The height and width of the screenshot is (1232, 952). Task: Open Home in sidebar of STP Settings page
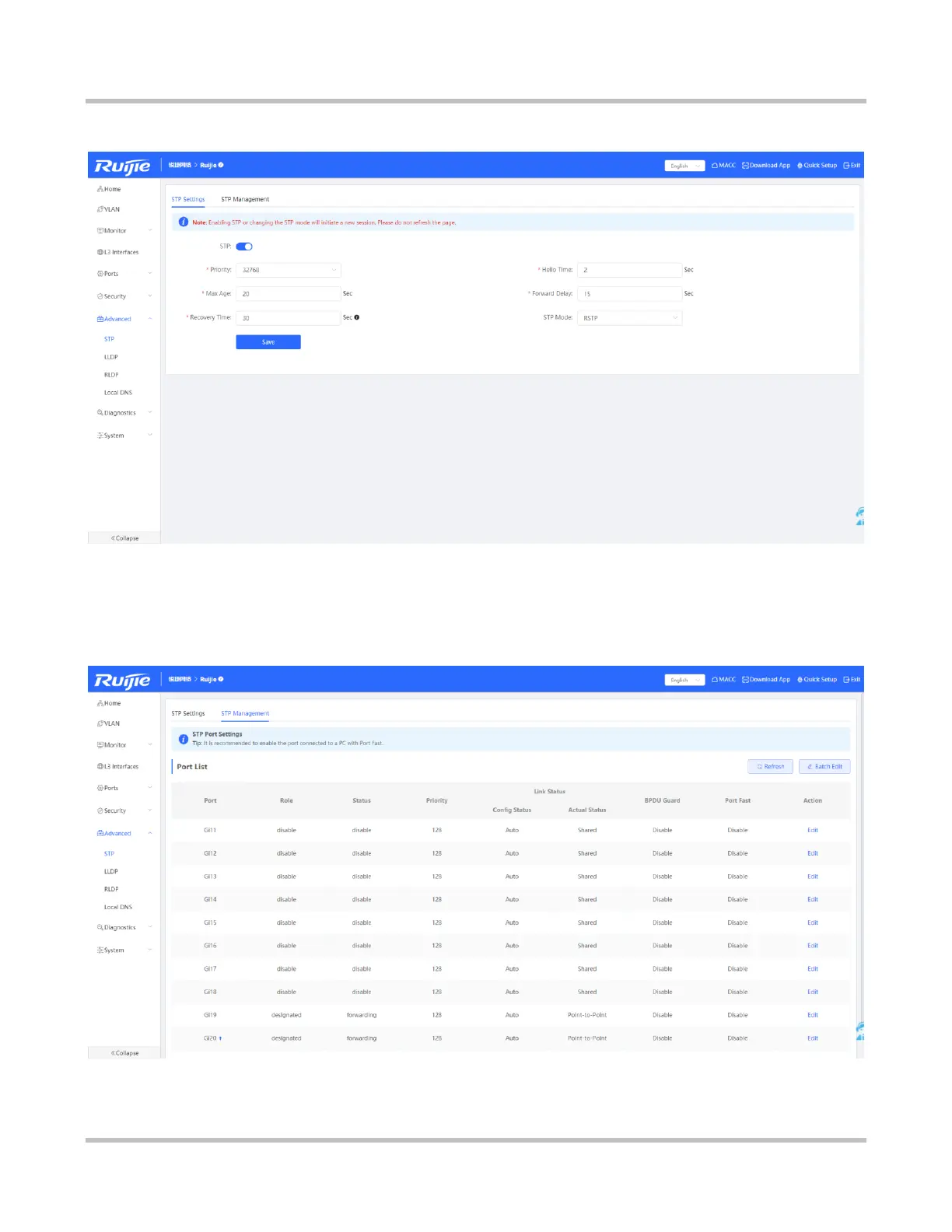click(110, 189)
